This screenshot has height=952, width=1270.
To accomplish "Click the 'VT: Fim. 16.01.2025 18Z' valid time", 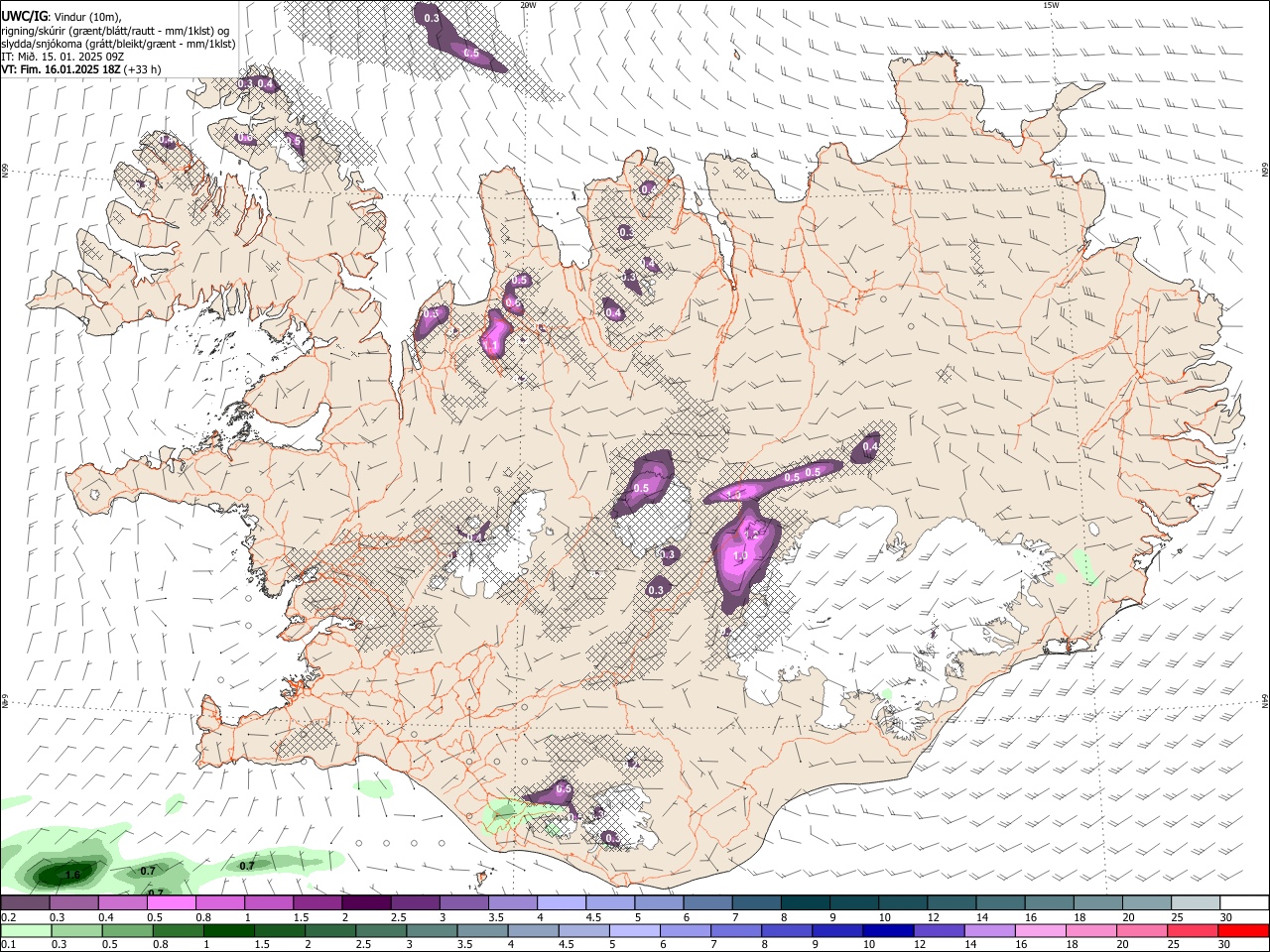I will click(61, 69).
